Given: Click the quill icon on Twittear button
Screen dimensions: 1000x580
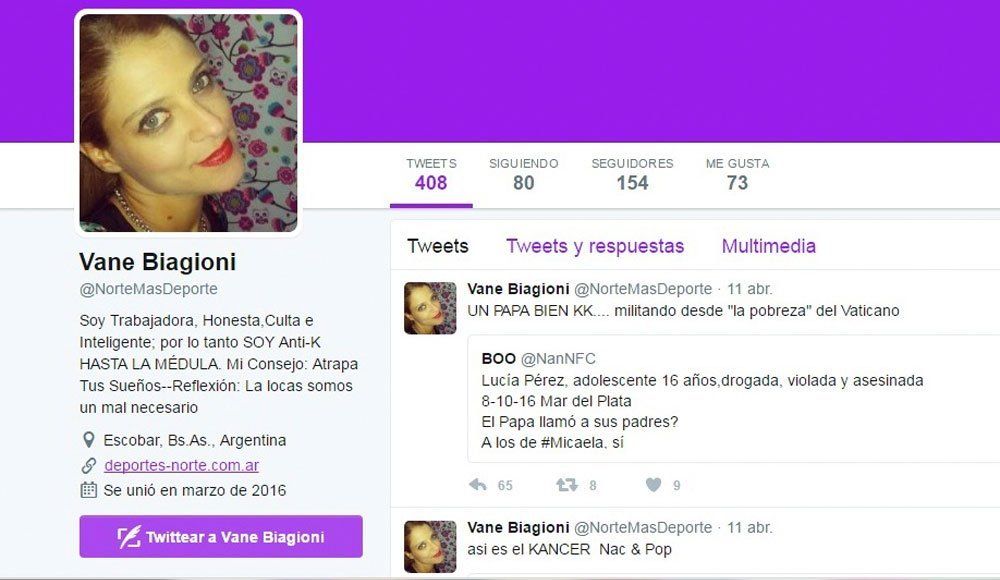Looking at the screenshot, I should click(x=129, y=537).
